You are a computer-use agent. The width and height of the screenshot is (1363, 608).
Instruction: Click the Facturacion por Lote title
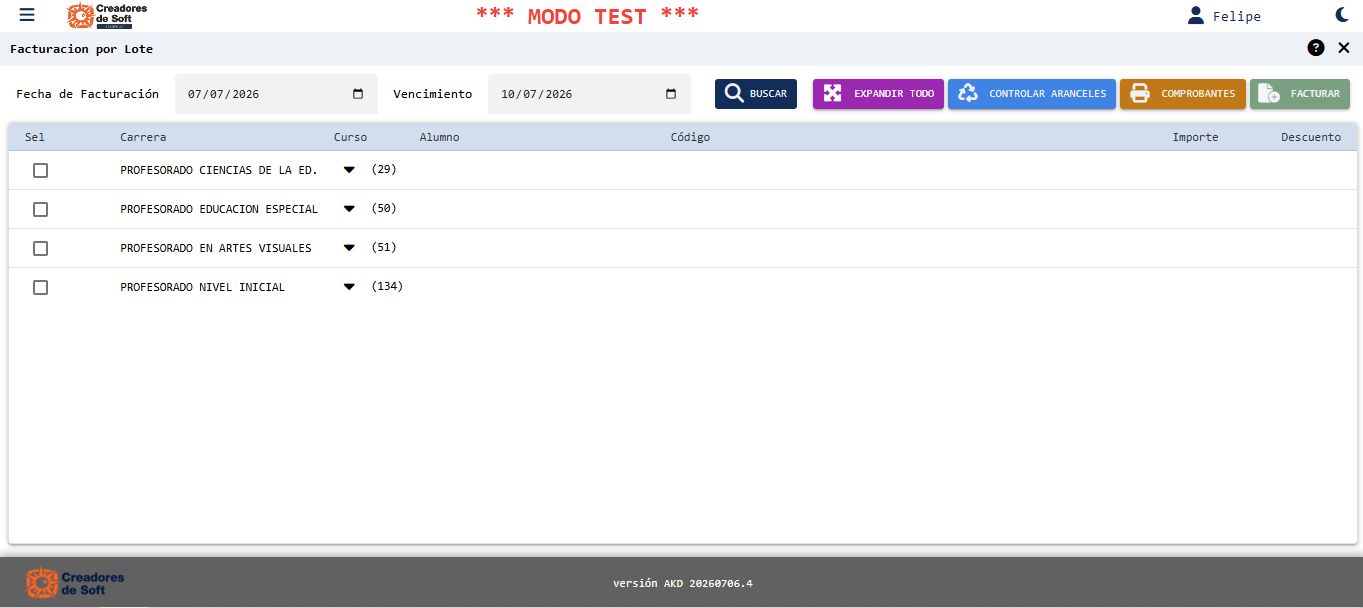(82, 48)
